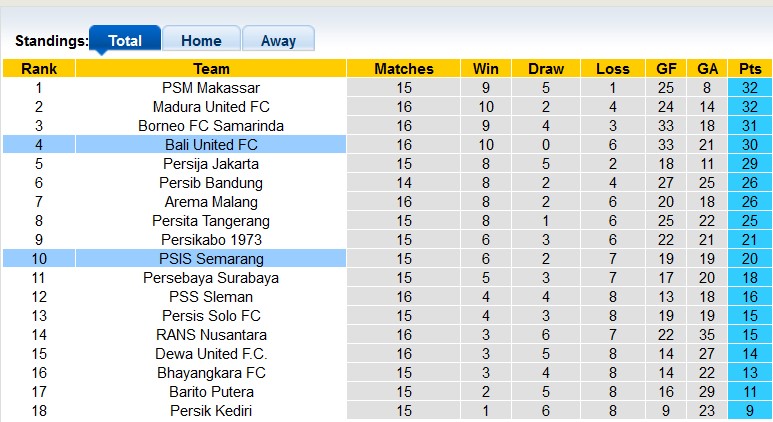
Task: Click Persik Kediri's 9 points cell
Action: (x=749, y=411)
